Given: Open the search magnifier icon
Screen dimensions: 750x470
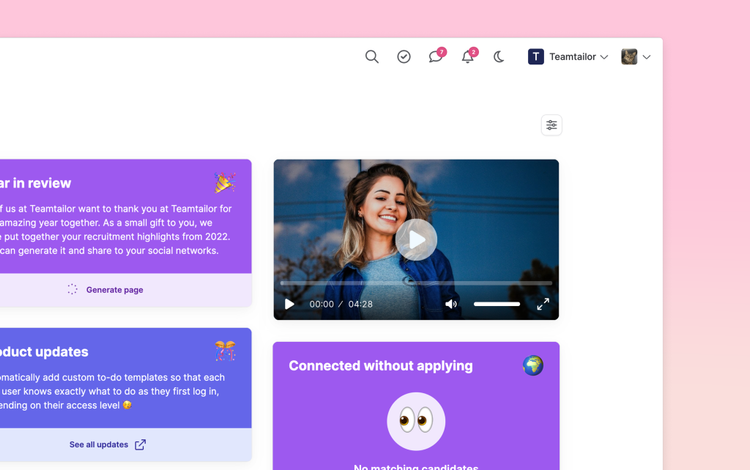Looking at the screenshot, I should 372,57.
